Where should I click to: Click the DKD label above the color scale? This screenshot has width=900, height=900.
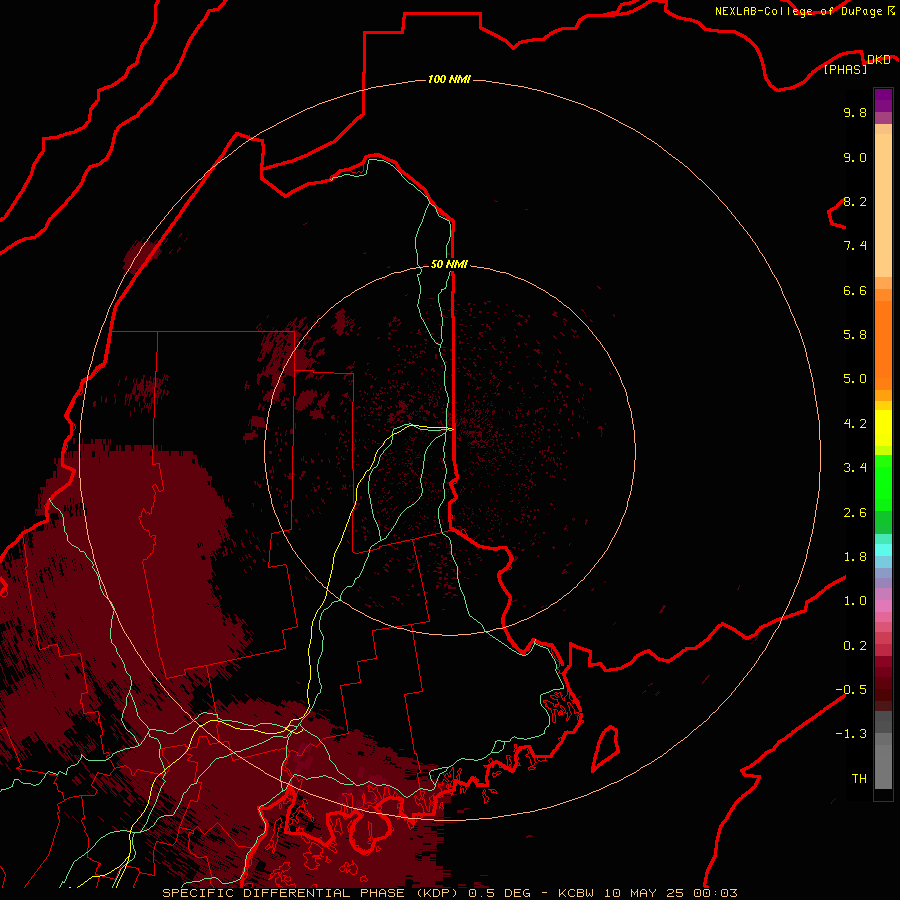tap(879, 59)
